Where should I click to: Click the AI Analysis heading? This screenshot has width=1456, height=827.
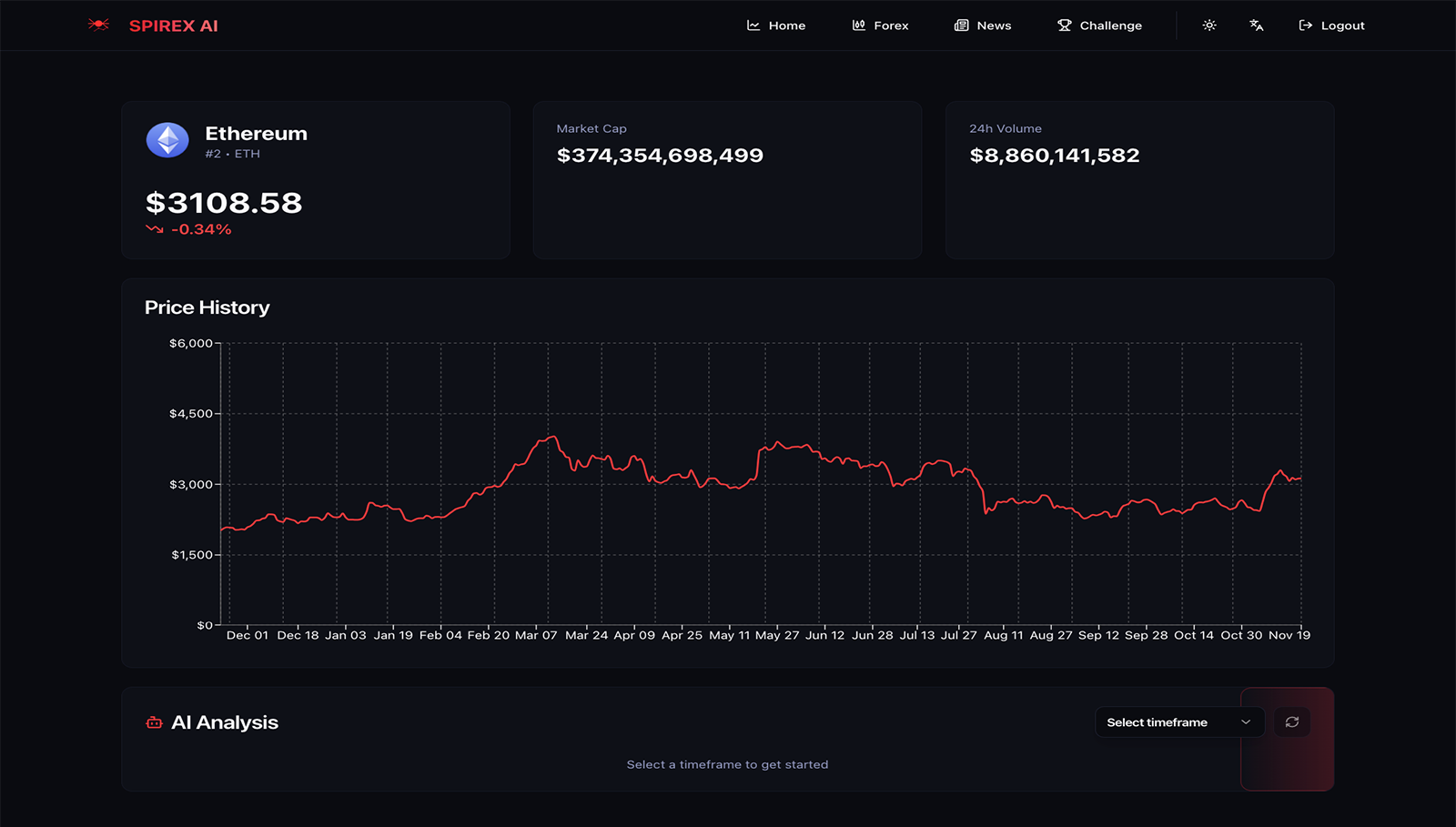(225, 722)
